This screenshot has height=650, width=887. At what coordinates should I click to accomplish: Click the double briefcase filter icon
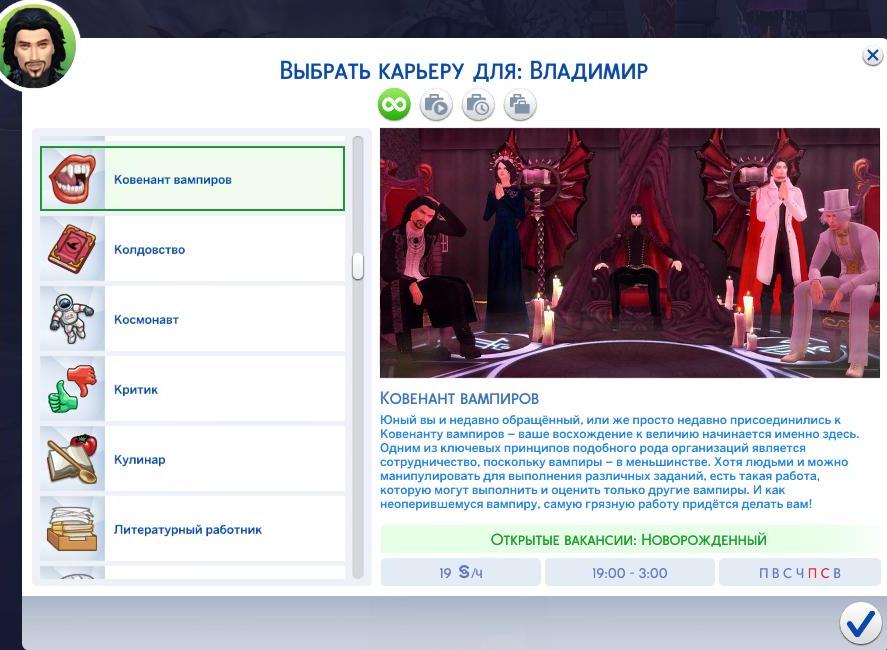click(519, 104)
